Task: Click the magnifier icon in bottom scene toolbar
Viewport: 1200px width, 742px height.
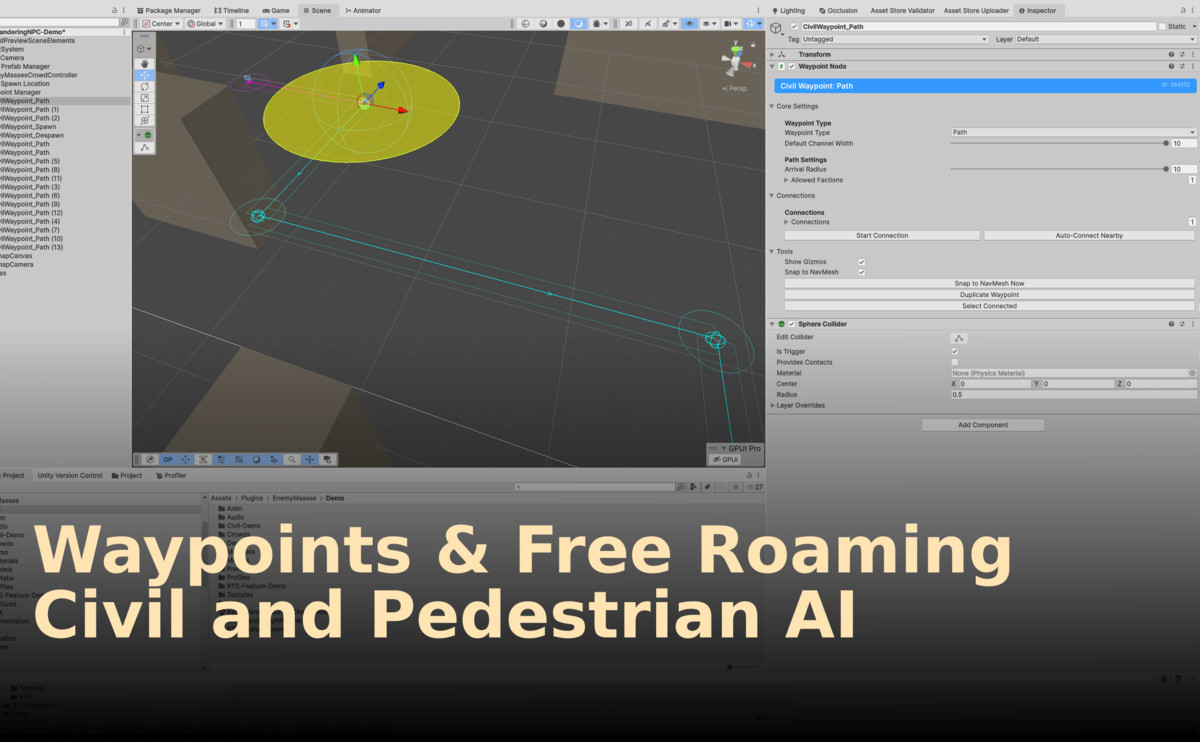Action: tap(292, 459)
